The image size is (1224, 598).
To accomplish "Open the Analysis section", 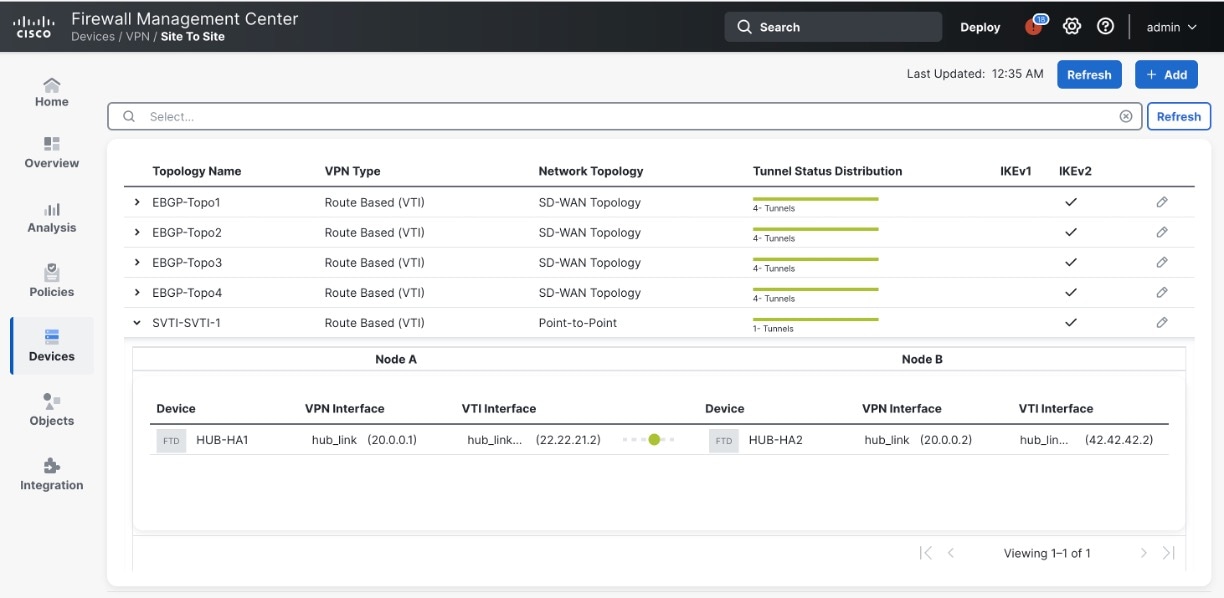I will [52, 218].
